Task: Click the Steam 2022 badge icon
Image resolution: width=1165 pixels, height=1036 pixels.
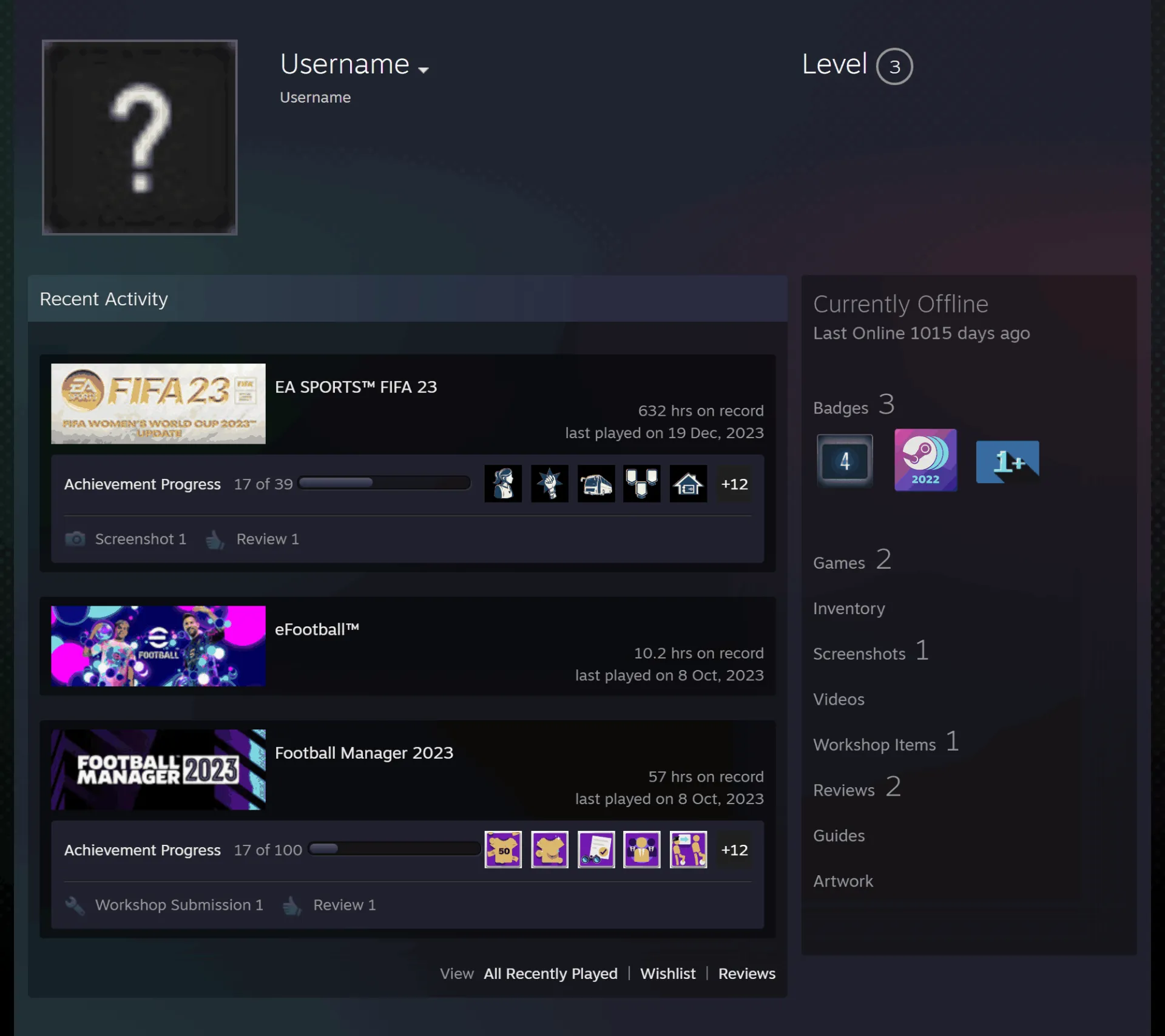Action: pos(925,460)
